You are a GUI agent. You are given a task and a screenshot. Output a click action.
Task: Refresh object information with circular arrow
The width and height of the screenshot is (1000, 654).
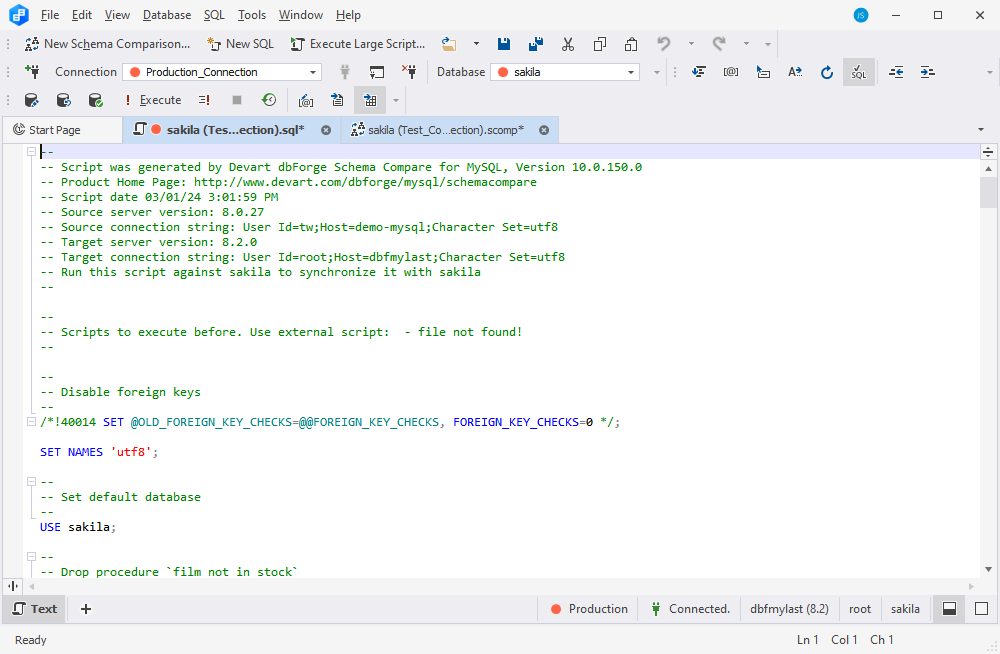(827, 72)
